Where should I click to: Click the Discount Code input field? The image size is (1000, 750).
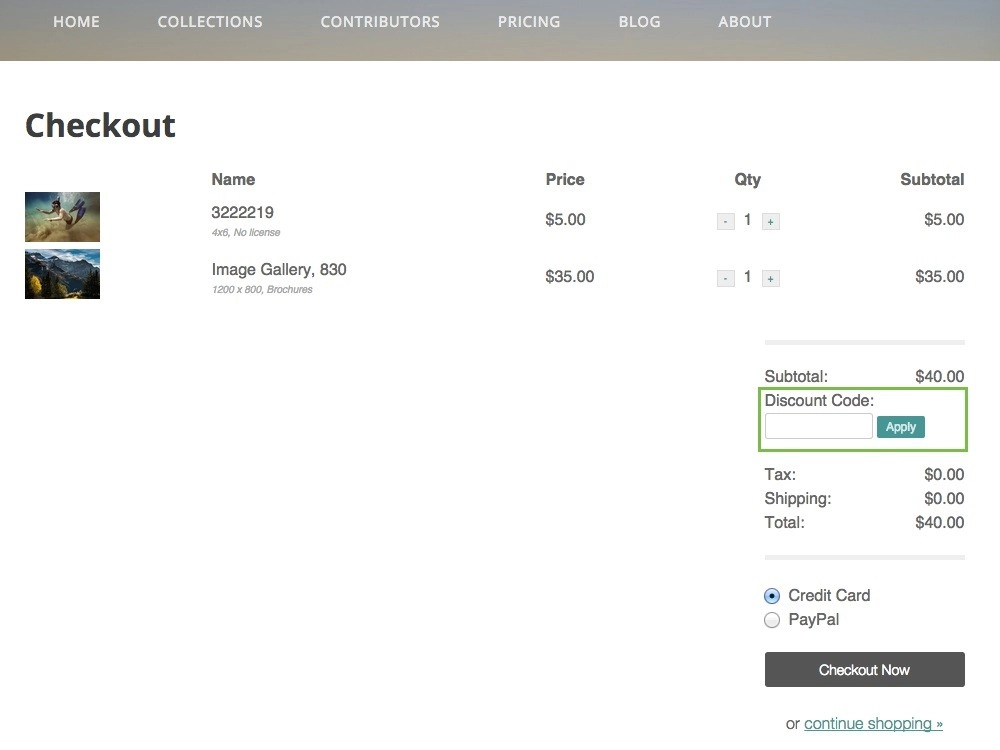[x=817, y=426]
